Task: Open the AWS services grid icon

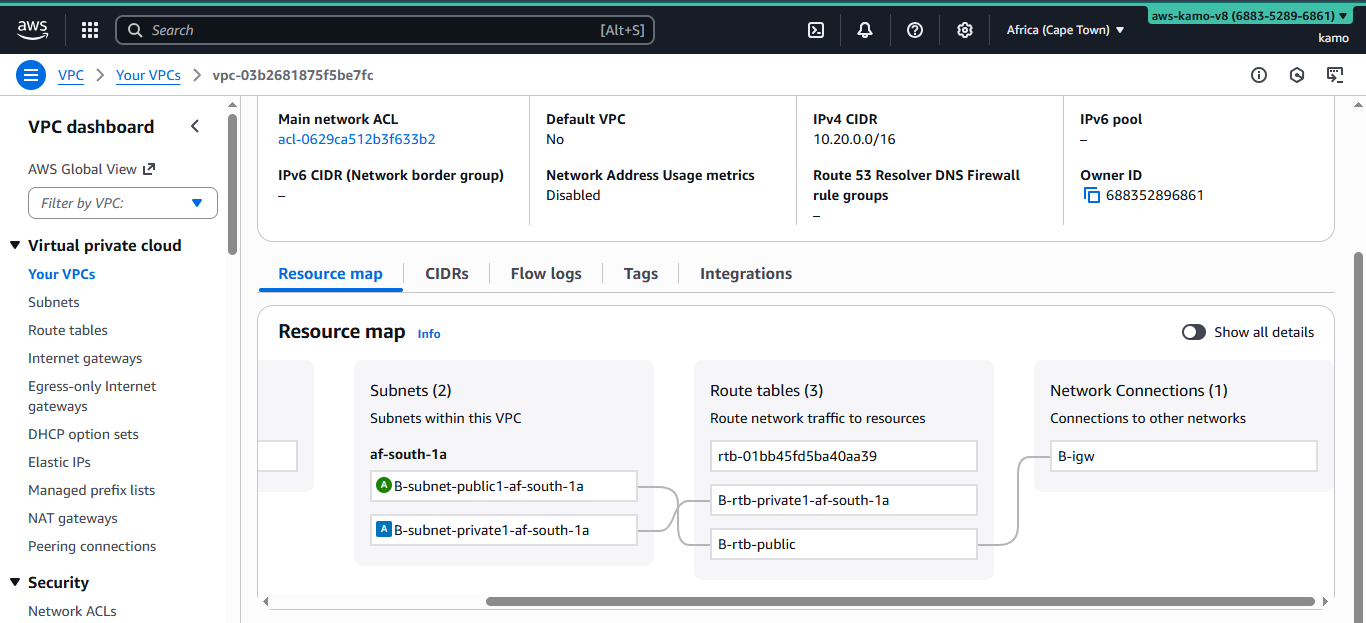Action: pyautogui.click(x=89, y=30)
